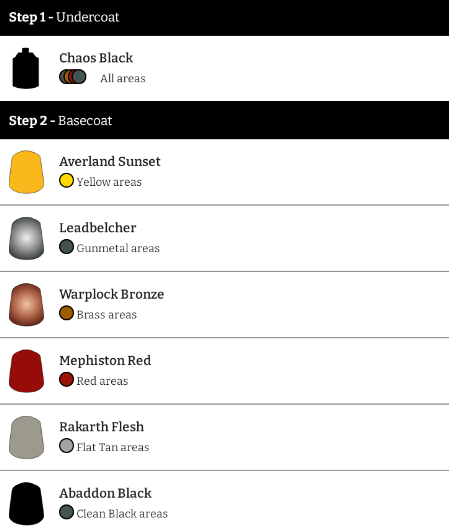
Task: Click the All areas label
Action: click(123, 78)
